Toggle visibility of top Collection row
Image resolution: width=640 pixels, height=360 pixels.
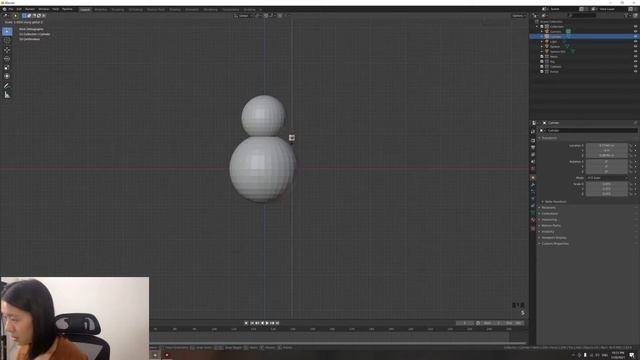click(636, 26)
